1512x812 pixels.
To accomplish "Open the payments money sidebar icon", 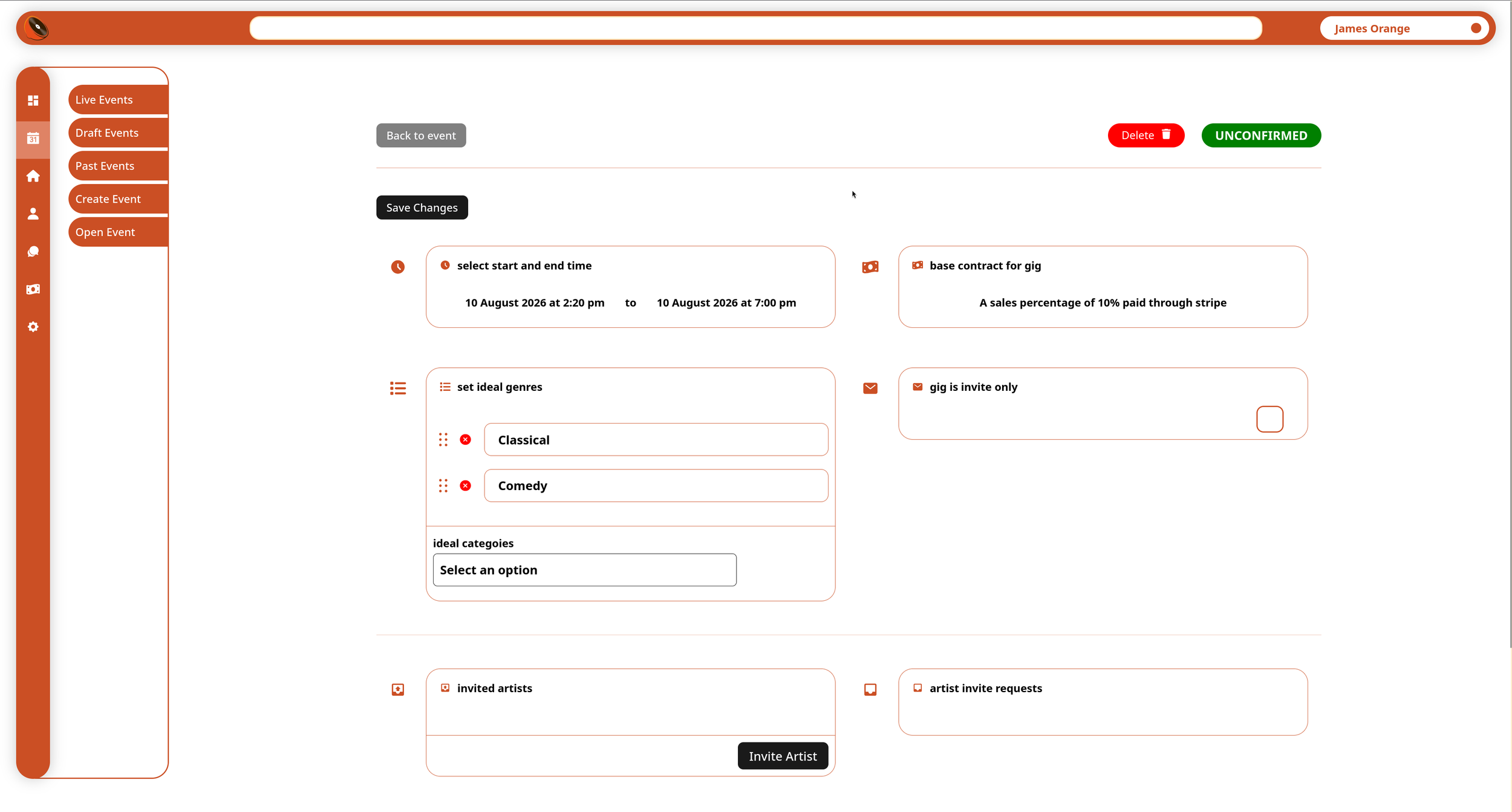I will [33, 289].
